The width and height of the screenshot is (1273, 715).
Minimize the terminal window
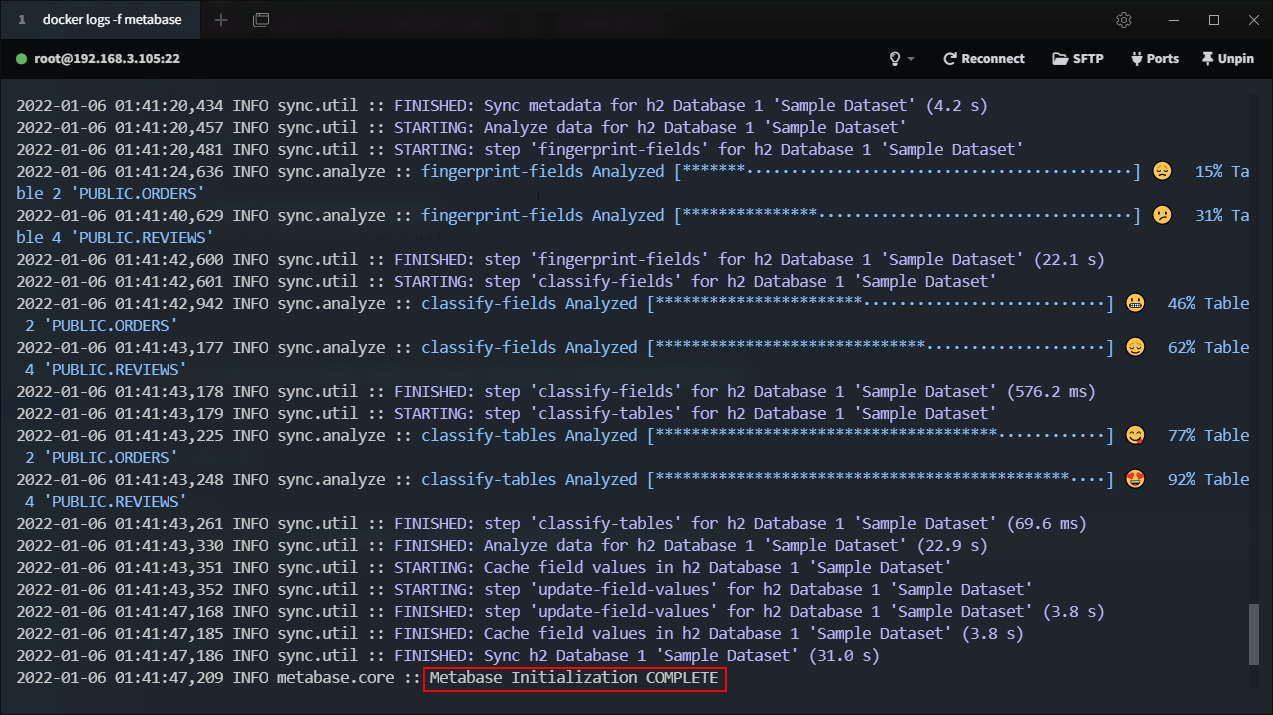tap(1175, 20)
